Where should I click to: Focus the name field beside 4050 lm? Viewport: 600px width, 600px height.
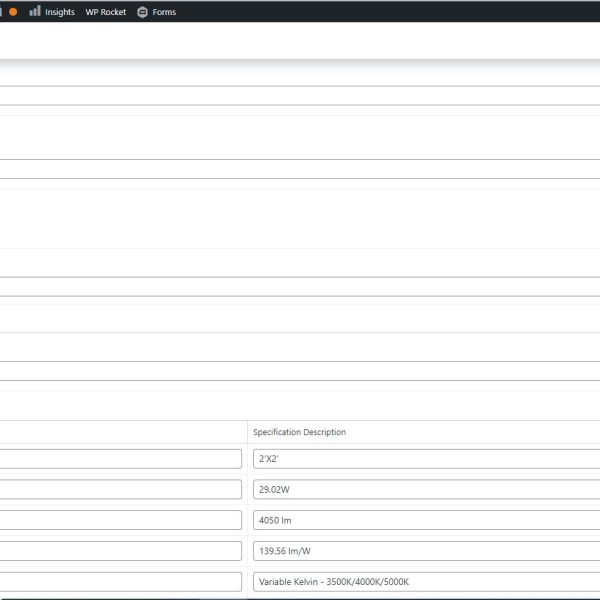120,520
